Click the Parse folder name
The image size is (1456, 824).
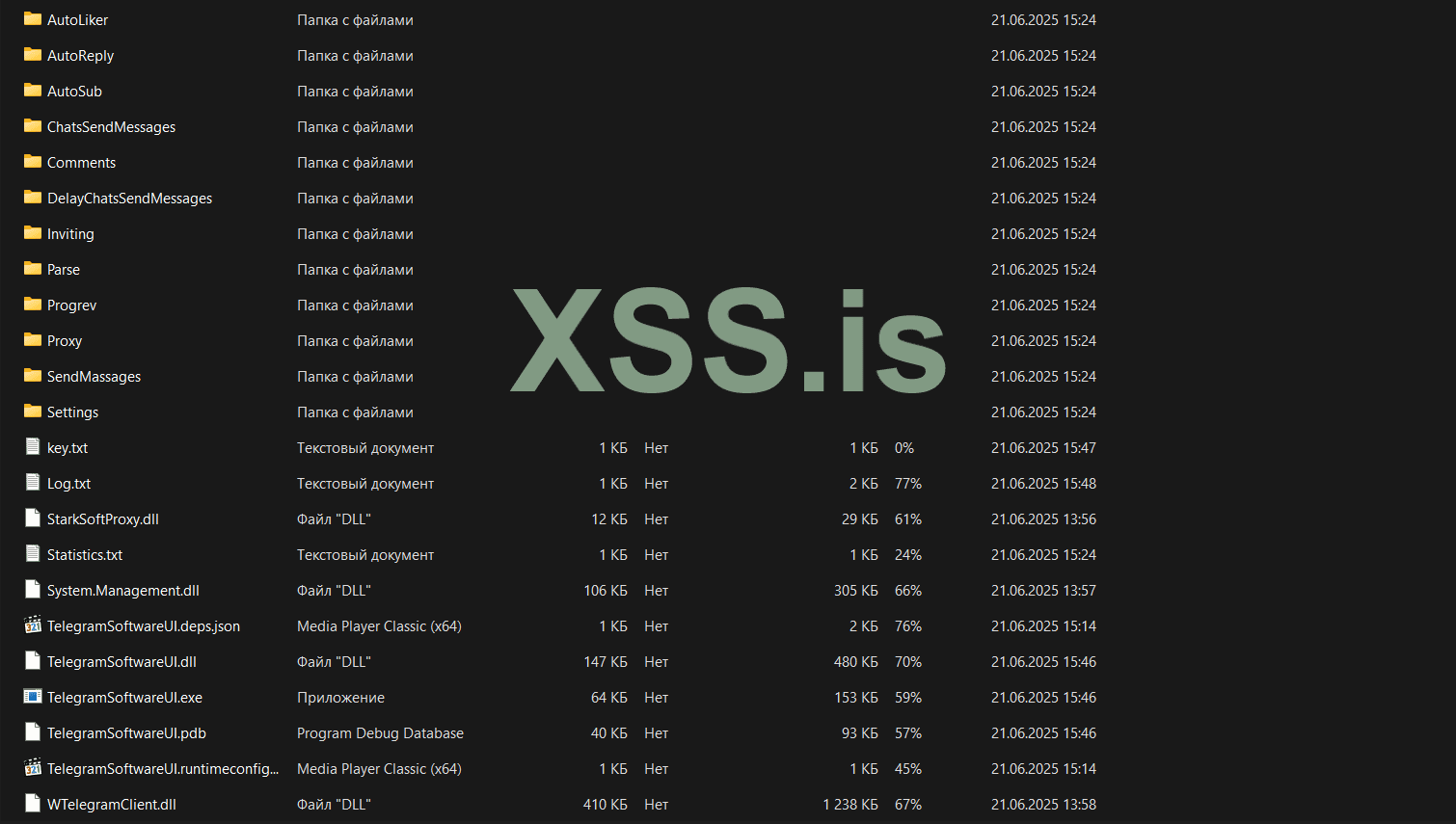(64, 270)
